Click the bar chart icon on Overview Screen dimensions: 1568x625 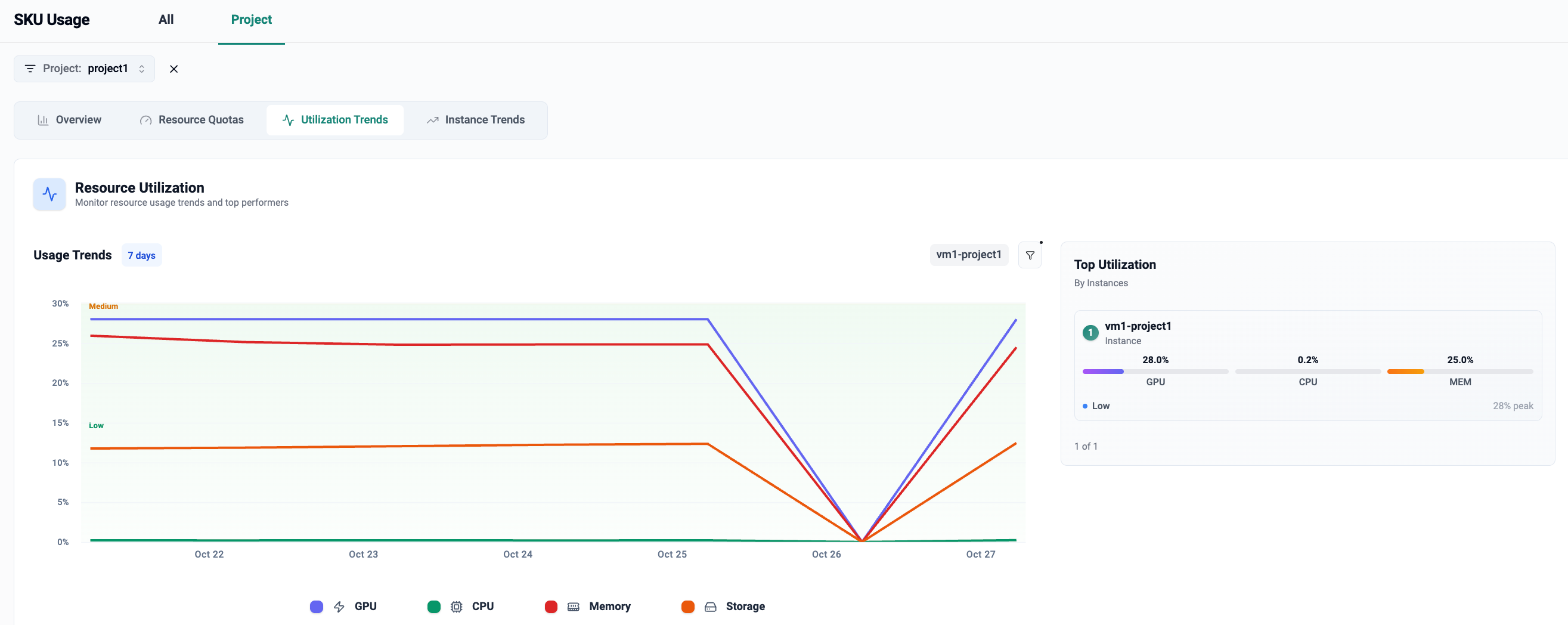point(42,120)
